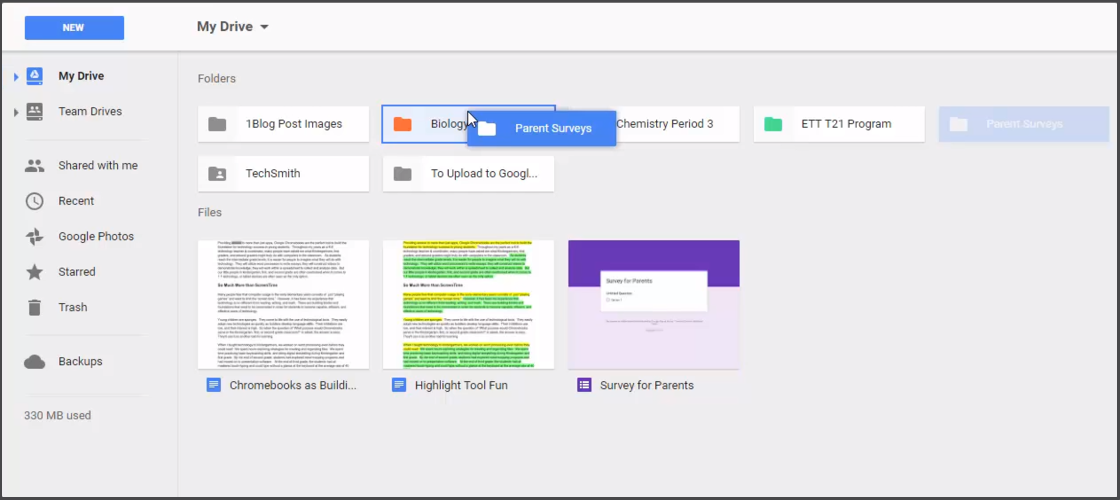This screenshot has width=1120, height=500.
Task: Select the ETT T21 Program folder name
Action: click(846, 124)
